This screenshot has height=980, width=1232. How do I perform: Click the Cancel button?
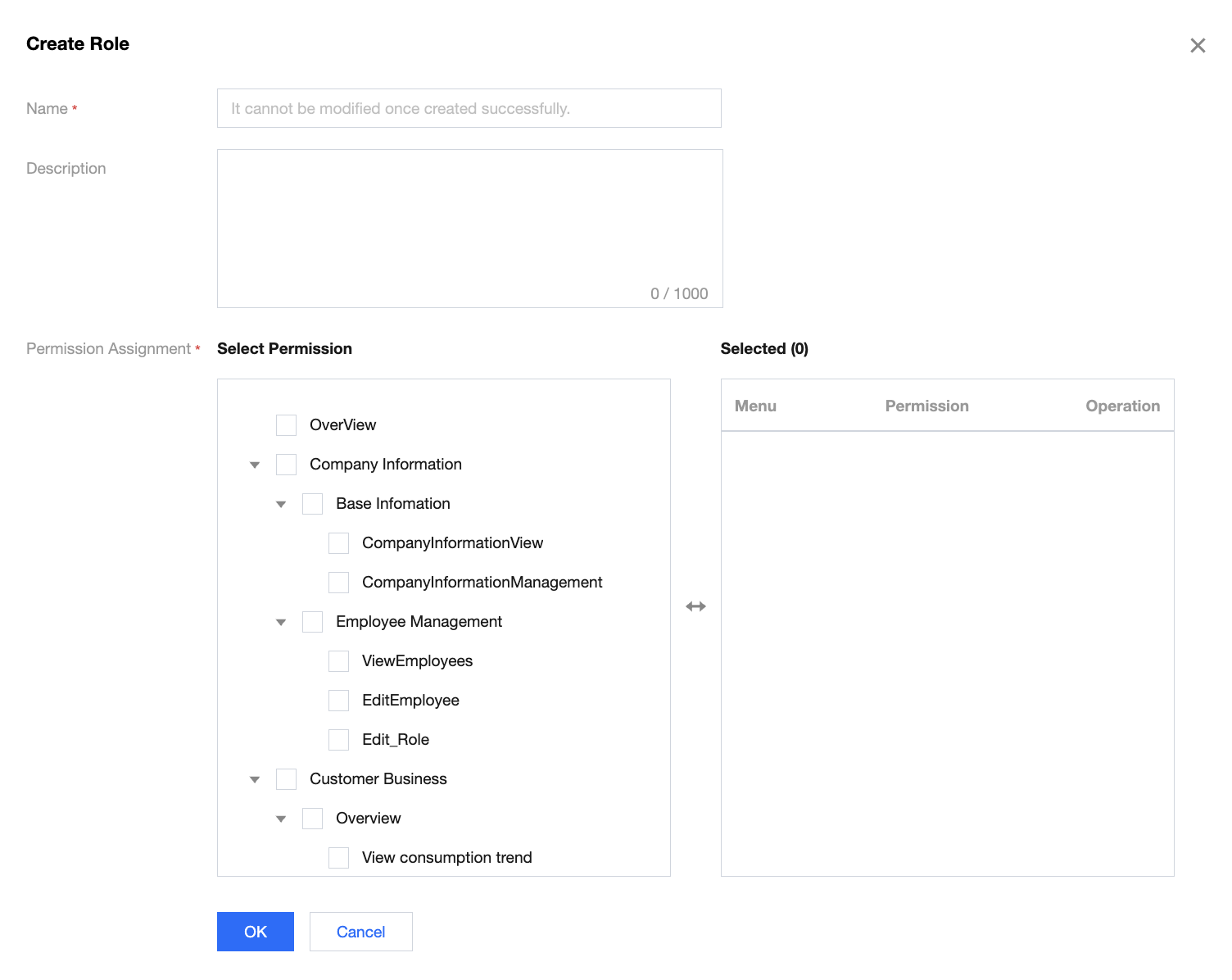(360, 932)
